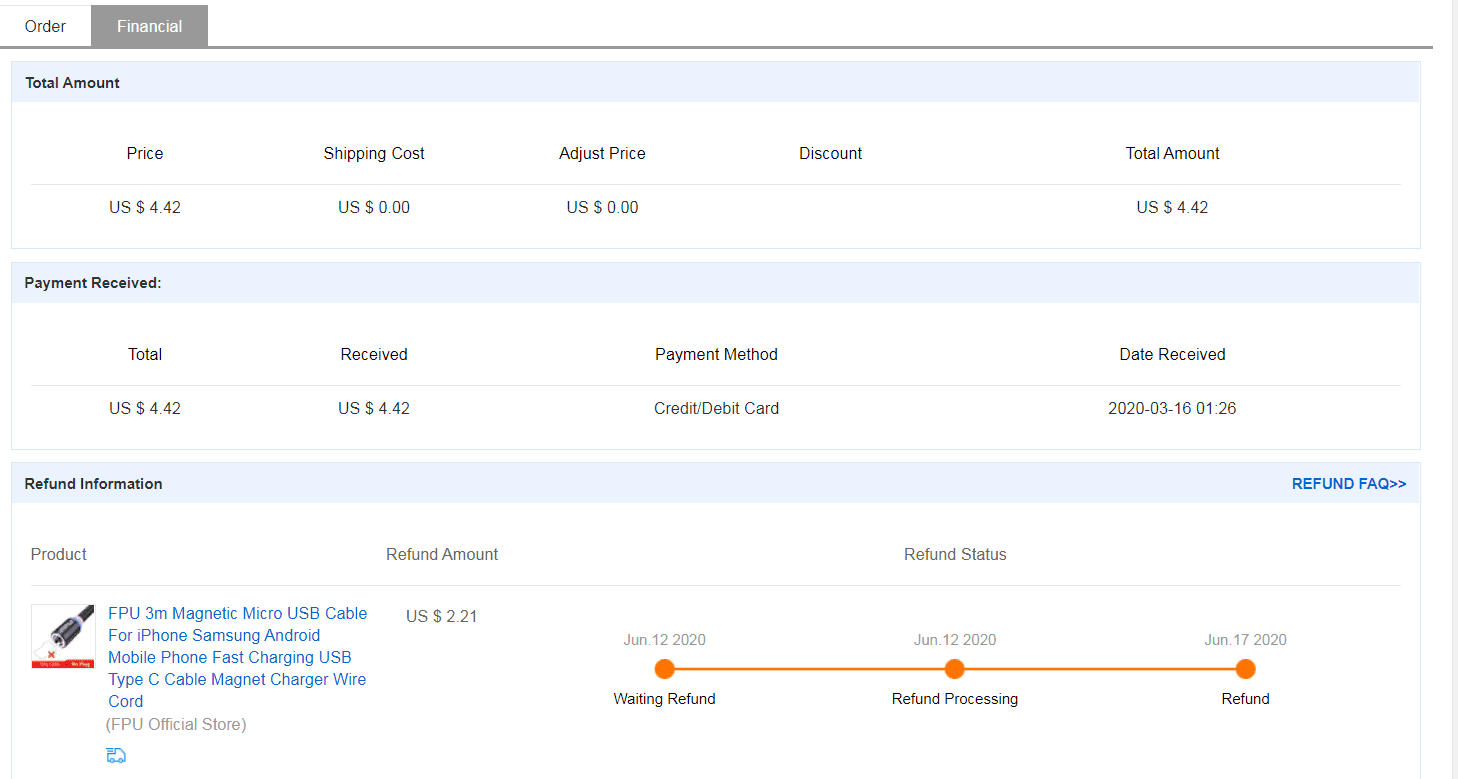Open the REFUND FAQ link
The width and height of the screenshot is (1458, 779).
1348,484
